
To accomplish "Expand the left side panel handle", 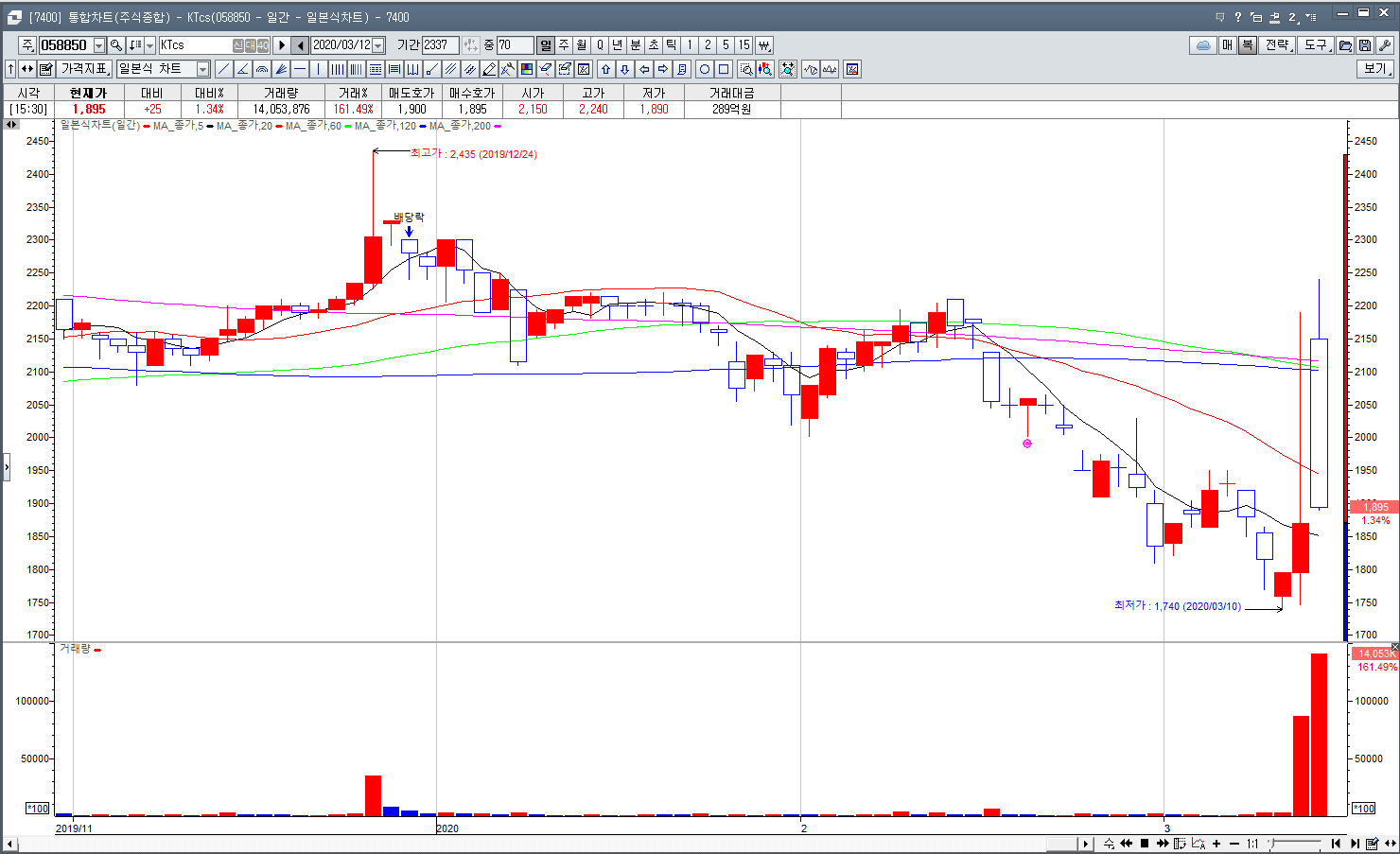I will [x=6, y=467].
